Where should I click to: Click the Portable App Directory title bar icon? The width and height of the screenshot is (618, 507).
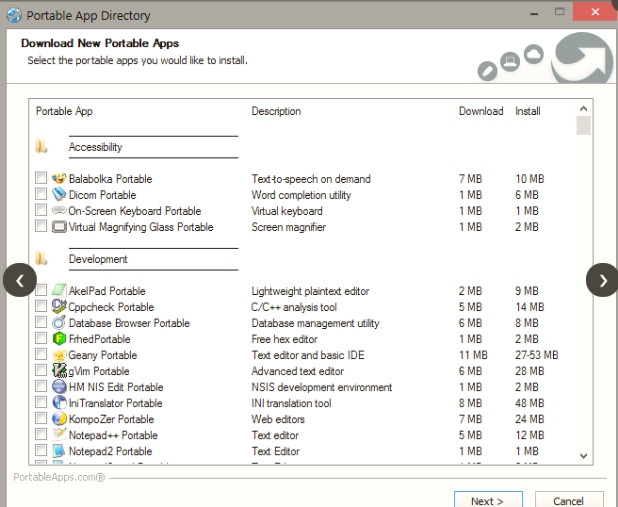pyautogui.click(x=14, y=15)
